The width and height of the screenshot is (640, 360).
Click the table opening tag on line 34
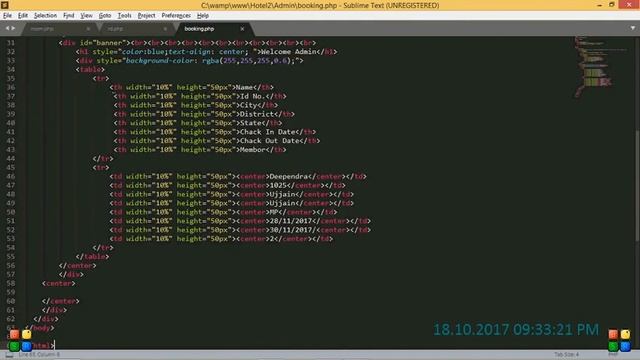point(90,70)
